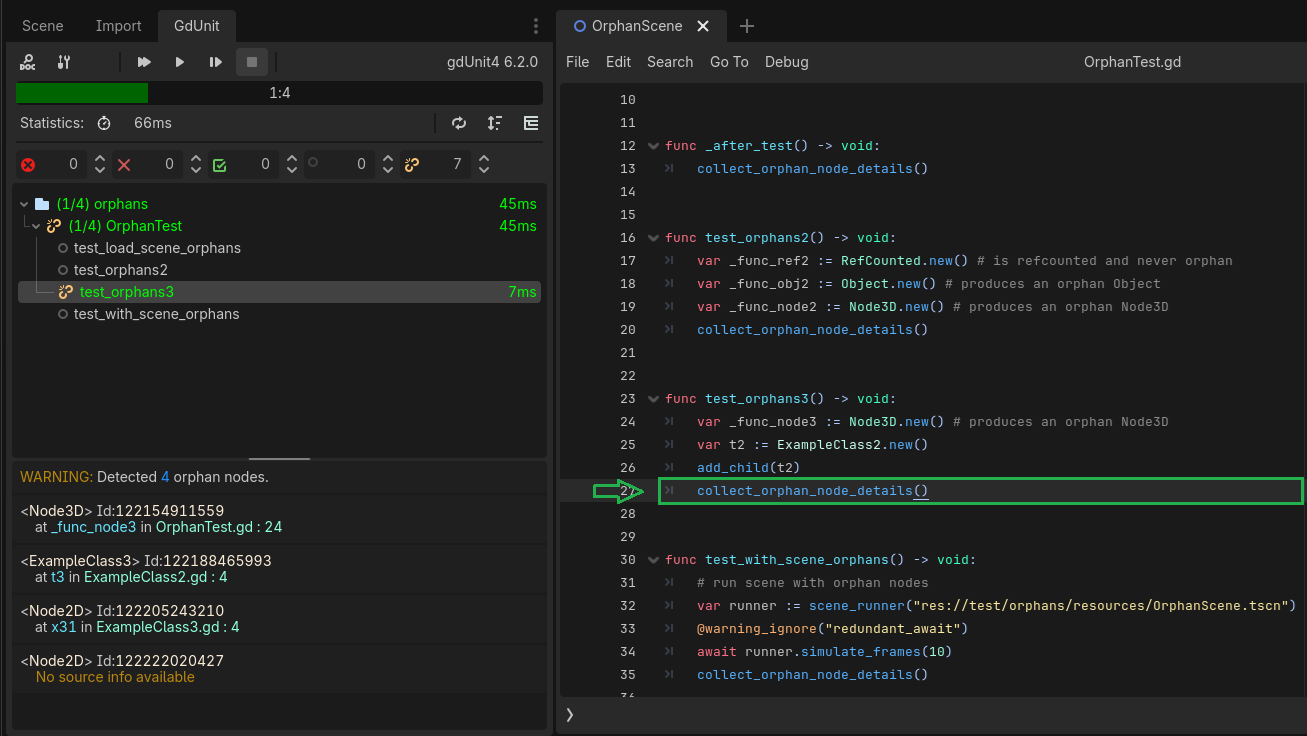Stop the running tests
This screenshot has width=1307, height=736.
click(252, 62)
